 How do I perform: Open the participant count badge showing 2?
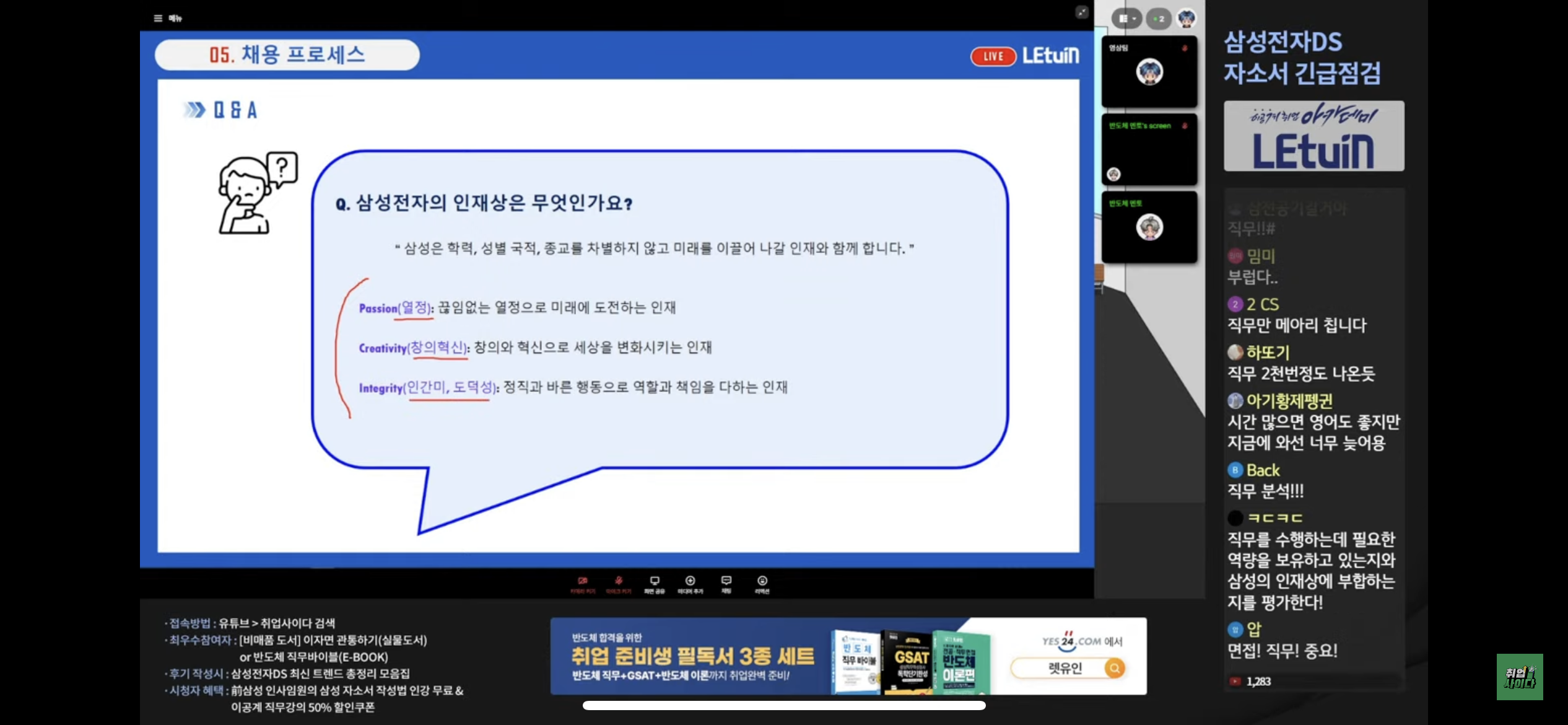coord(1158,19)
